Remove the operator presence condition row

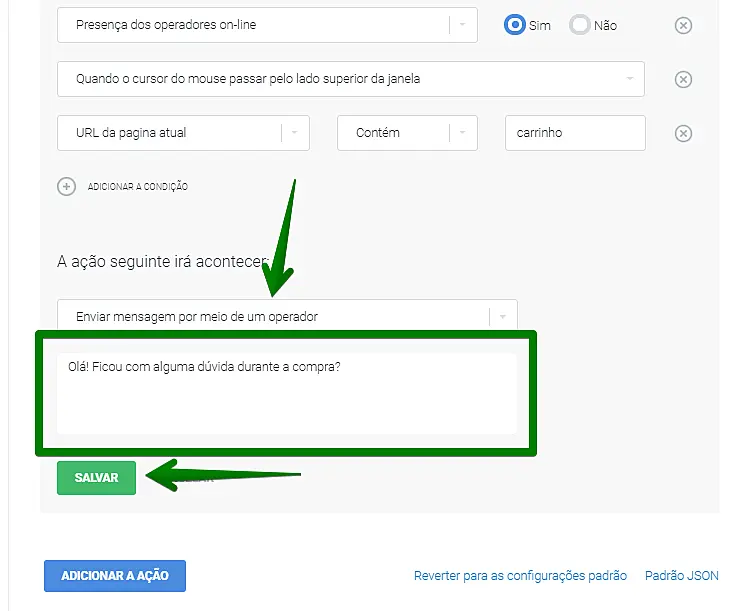tap(683, 26)
